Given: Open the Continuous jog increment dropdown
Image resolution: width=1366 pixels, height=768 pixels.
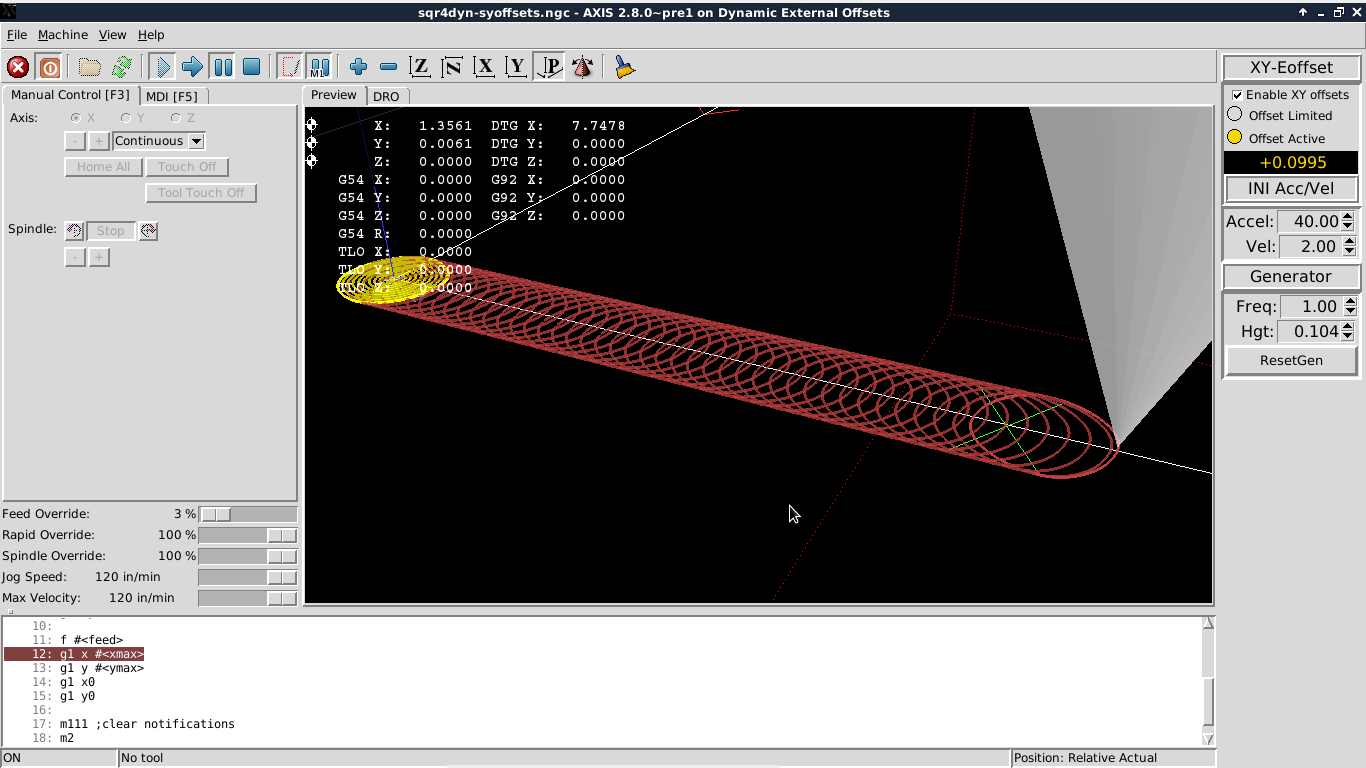Looking at the screenshot, I should point(159,141).
